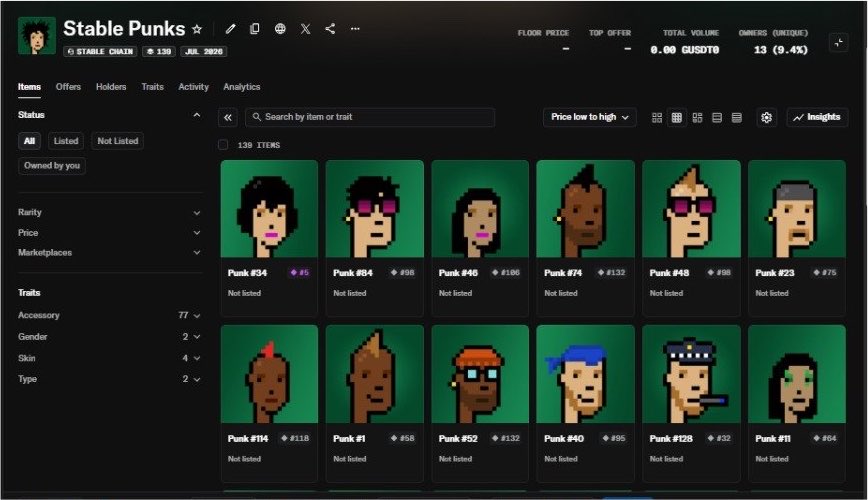Open the Punk #1 card image
The image size is (868, 500).
(x=375, y=374)
